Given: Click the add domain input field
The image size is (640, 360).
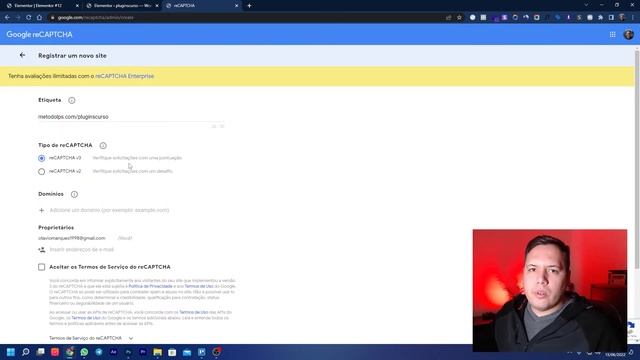Looking at the screenshot, I should pyautogui.click(x=109, y=210).
